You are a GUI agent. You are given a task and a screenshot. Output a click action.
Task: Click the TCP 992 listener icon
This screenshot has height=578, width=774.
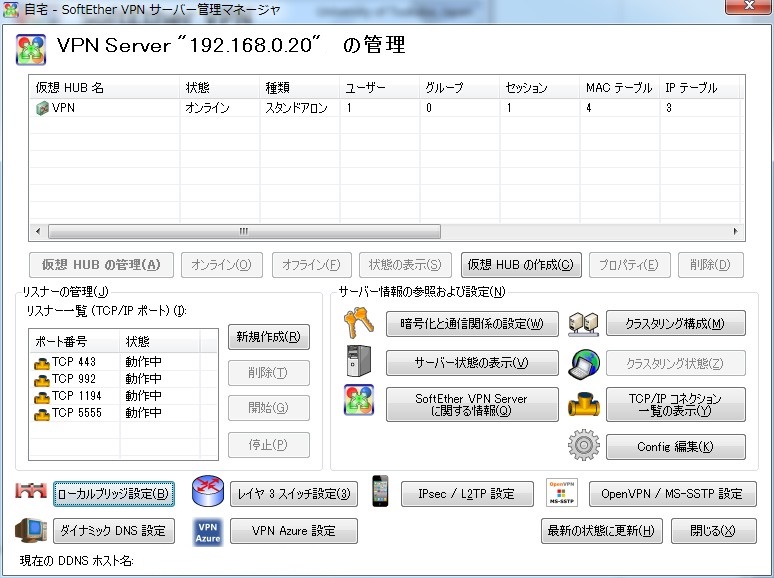[42, 380]
